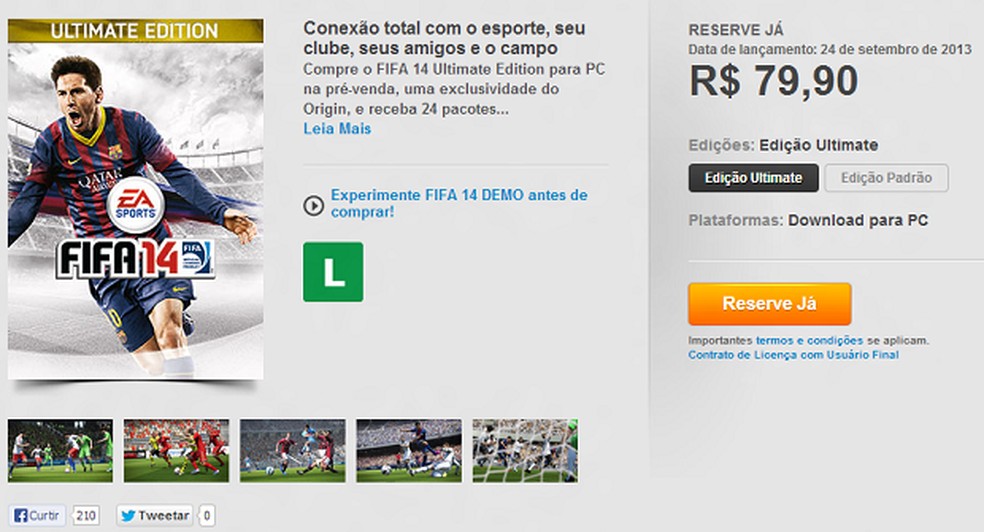Click the orange Reserve Já button
Image resolution: width=984 pixels, height=532 pixels.
point(769,304)
